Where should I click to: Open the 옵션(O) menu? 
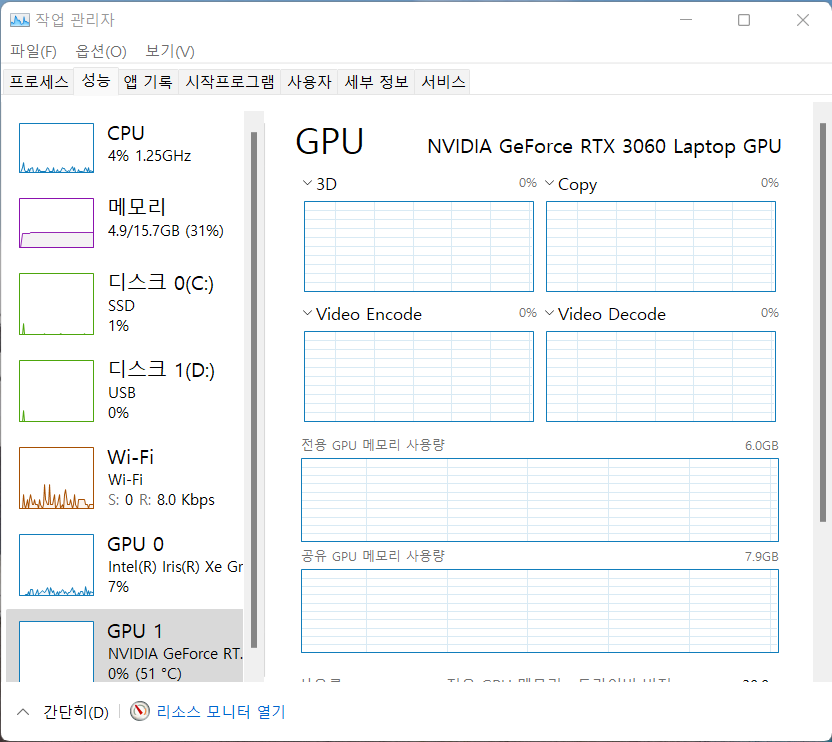[101, 51]
